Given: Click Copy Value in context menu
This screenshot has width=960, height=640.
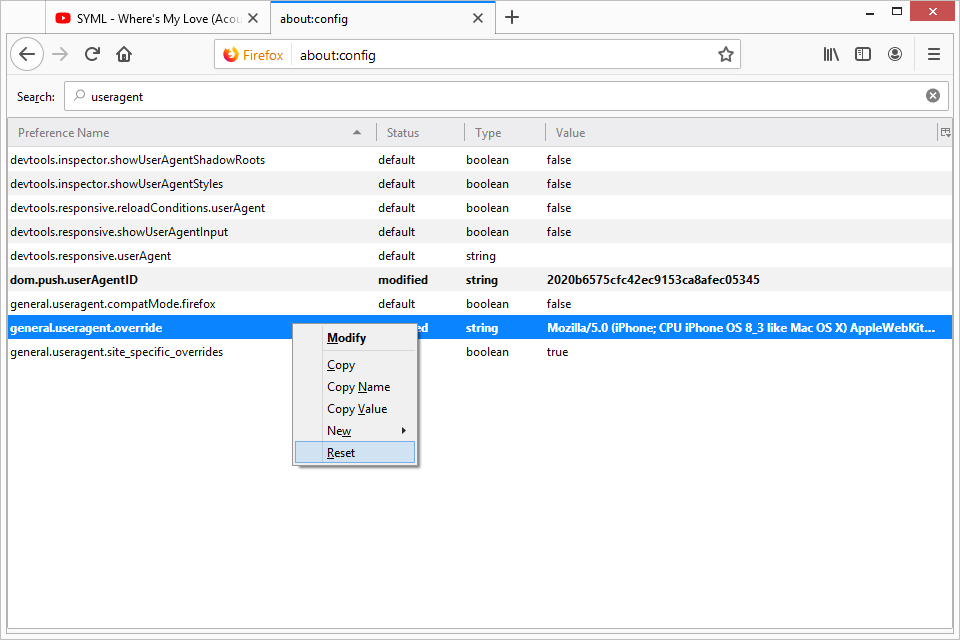Looking at the screenshot, I should 356,409.
